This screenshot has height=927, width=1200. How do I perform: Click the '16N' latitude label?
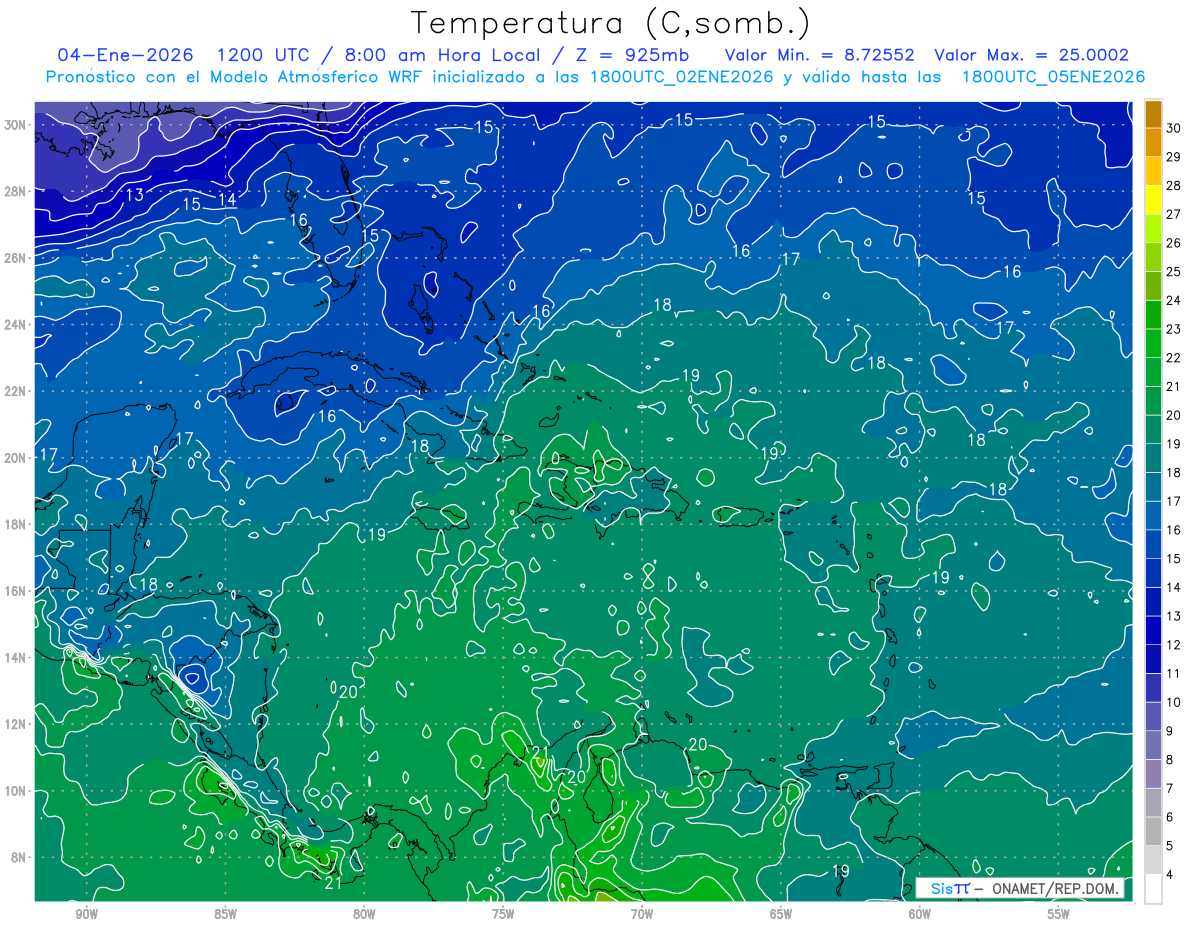tap(16, 590)
